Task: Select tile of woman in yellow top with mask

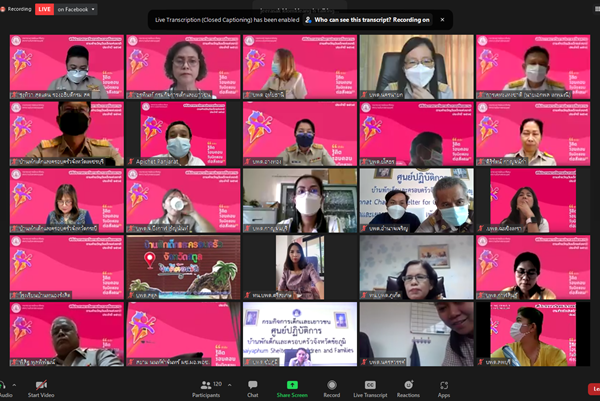Action: tap(533, 334)
